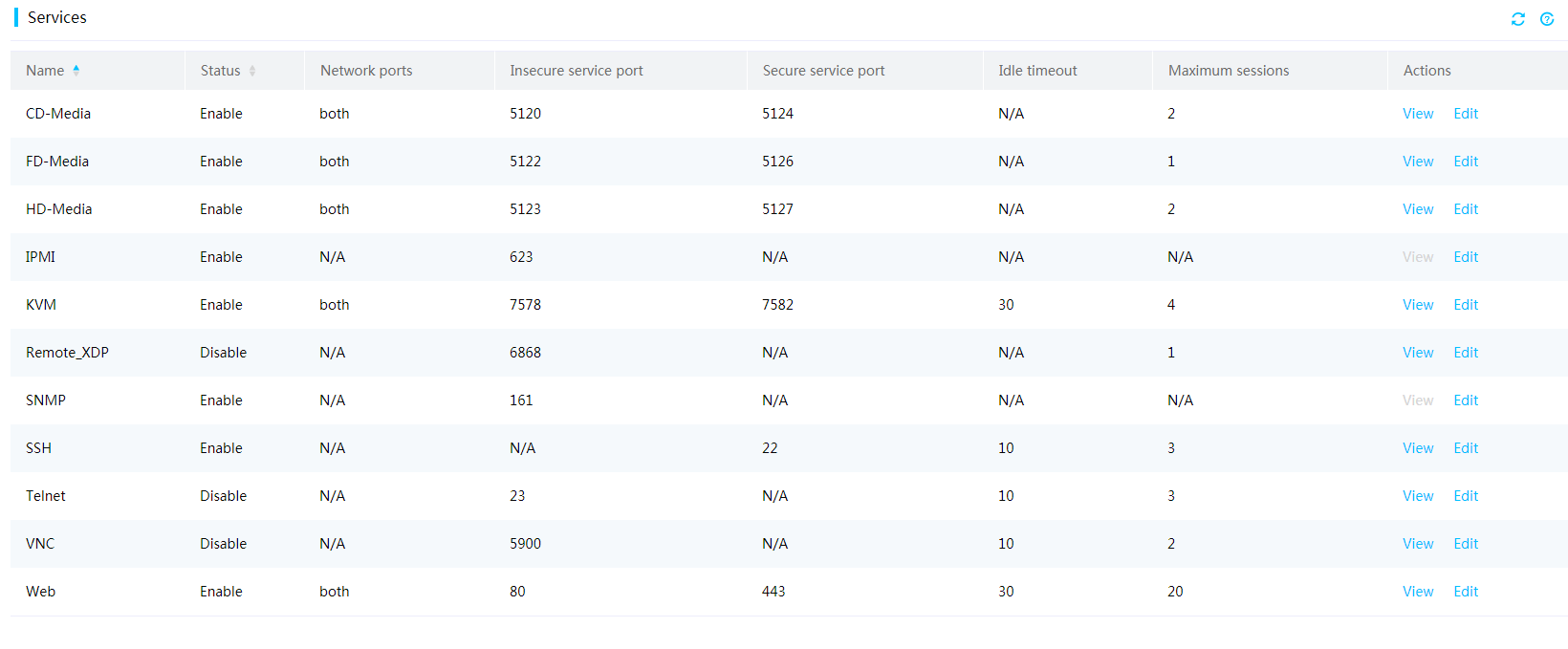View the Web service details
1568x649 pixels.
coord(1418,592)
